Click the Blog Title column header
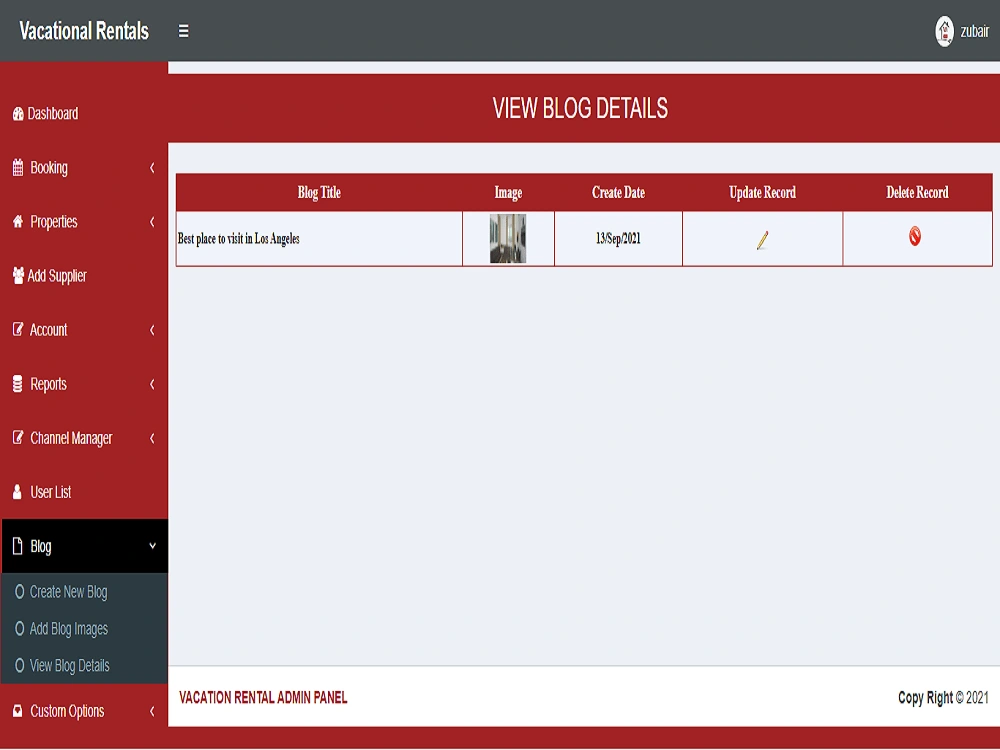The width and height of the screenshot is (1000, 750). [x=319, y=193]
